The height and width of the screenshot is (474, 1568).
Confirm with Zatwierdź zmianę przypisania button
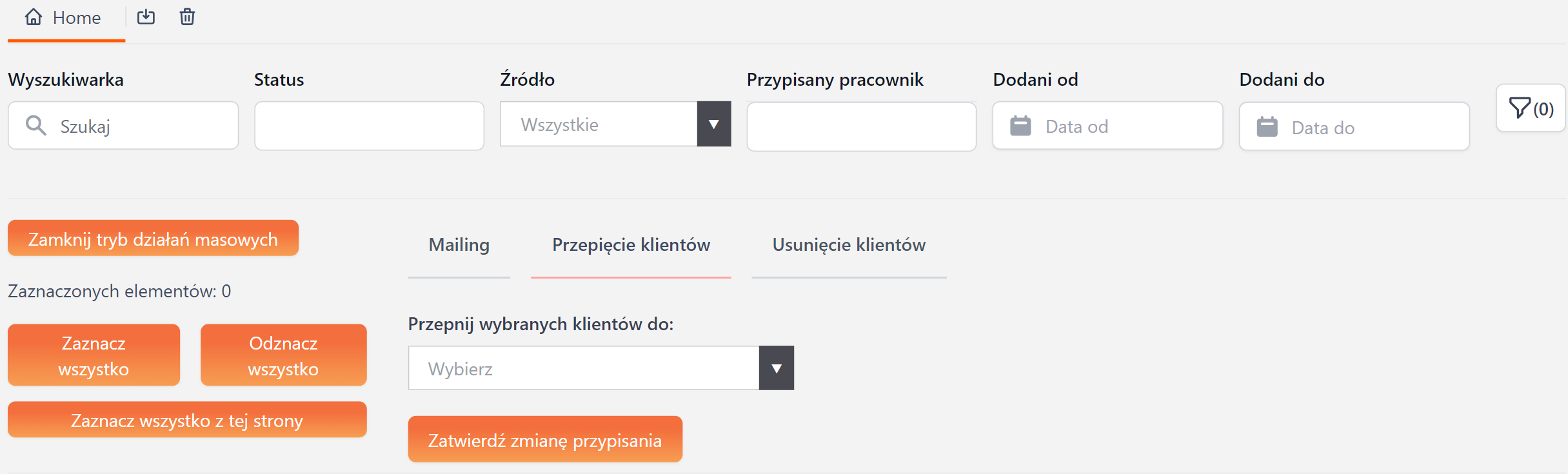coord(545,440)
